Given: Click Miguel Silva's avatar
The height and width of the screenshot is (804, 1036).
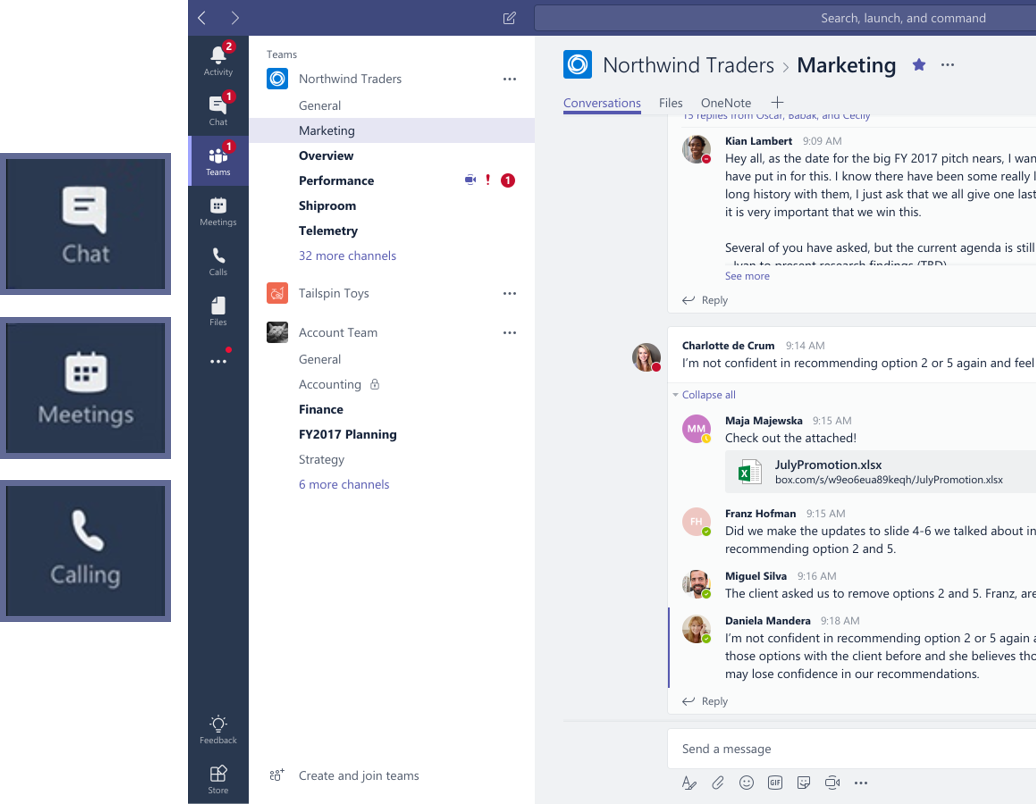Looking at the screenshot, I should [696, 584].
